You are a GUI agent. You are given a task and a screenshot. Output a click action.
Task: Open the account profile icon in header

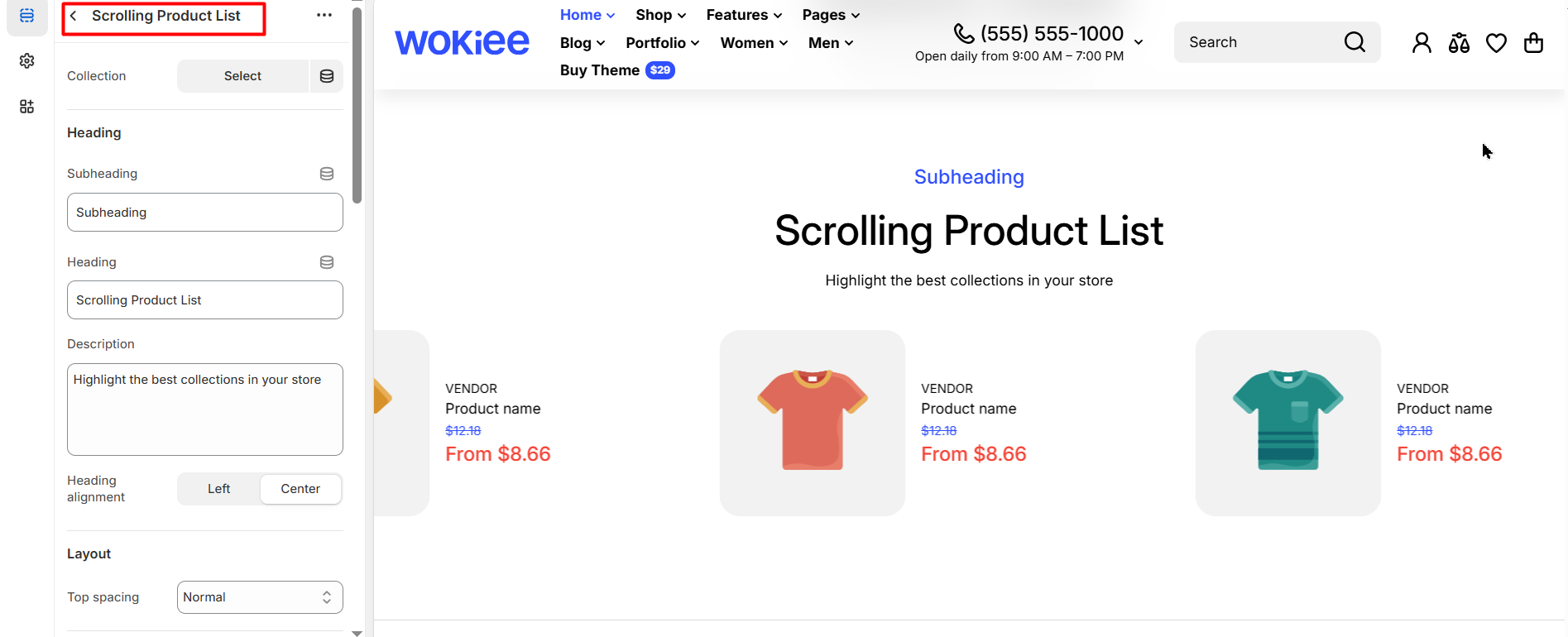1422,43
